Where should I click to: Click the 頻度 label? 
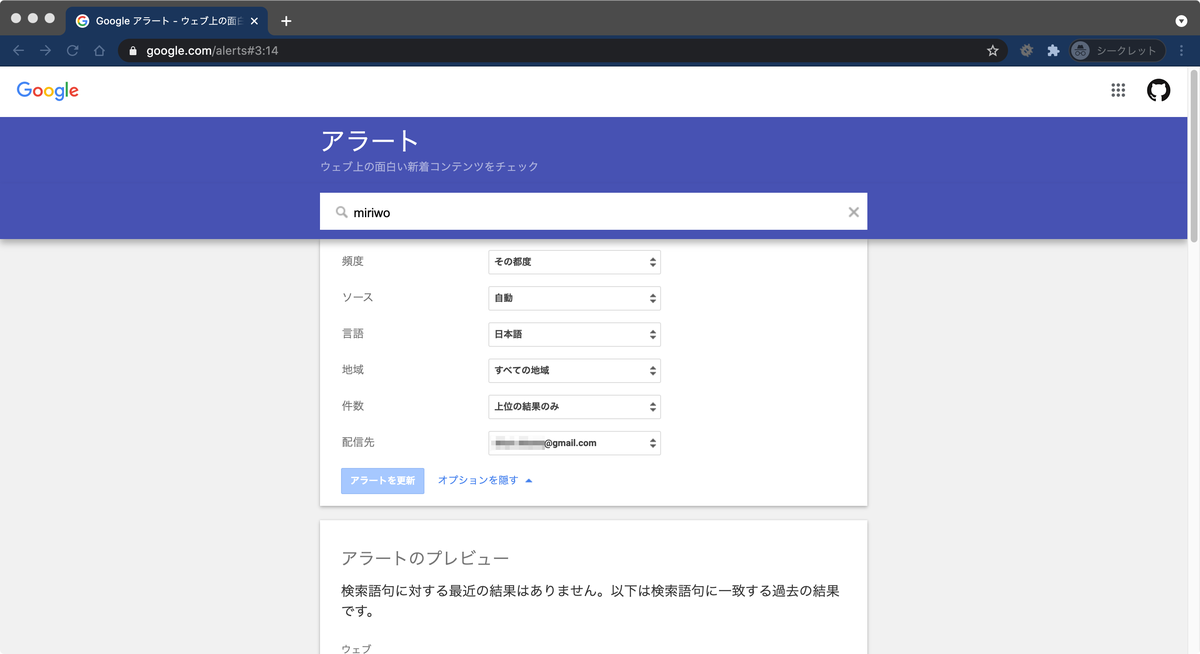(352, 261)
